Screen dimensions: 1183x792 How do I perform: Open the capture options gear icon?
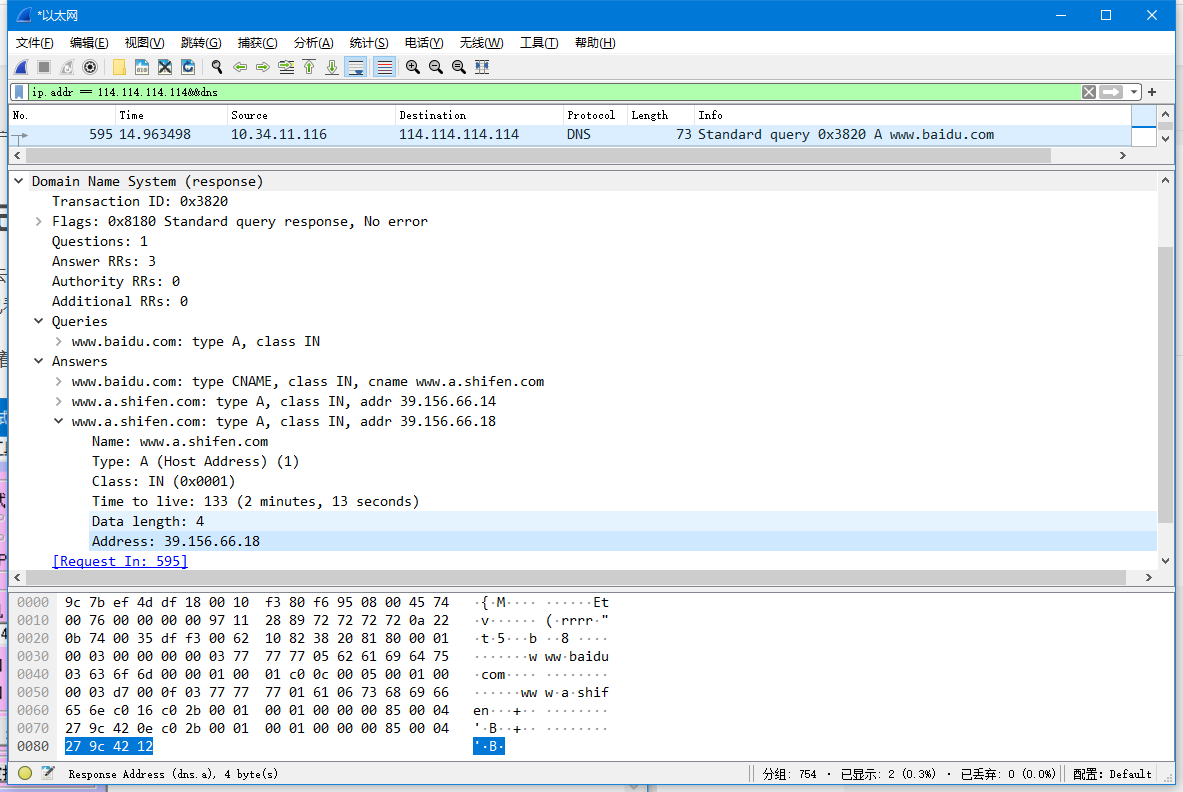(x=90, y=67)
